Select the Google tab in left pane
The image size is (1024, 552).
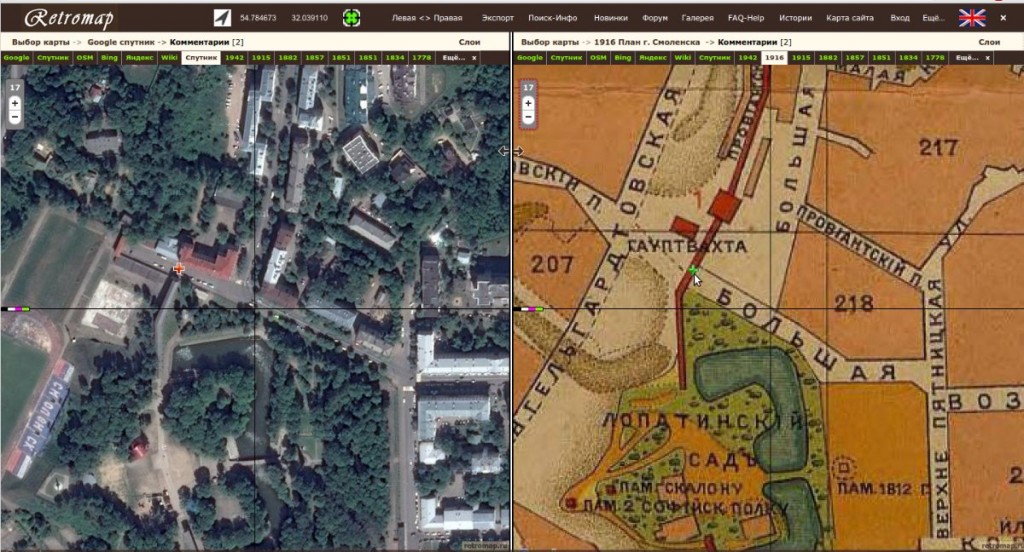coord(16,57)
